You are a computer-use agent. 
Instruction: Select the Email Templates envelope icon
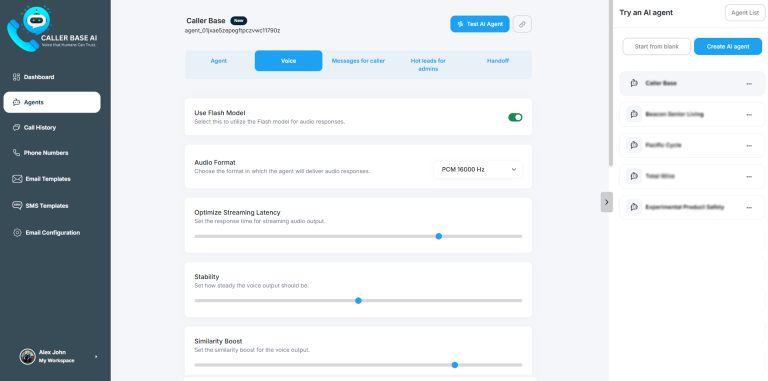17,179
